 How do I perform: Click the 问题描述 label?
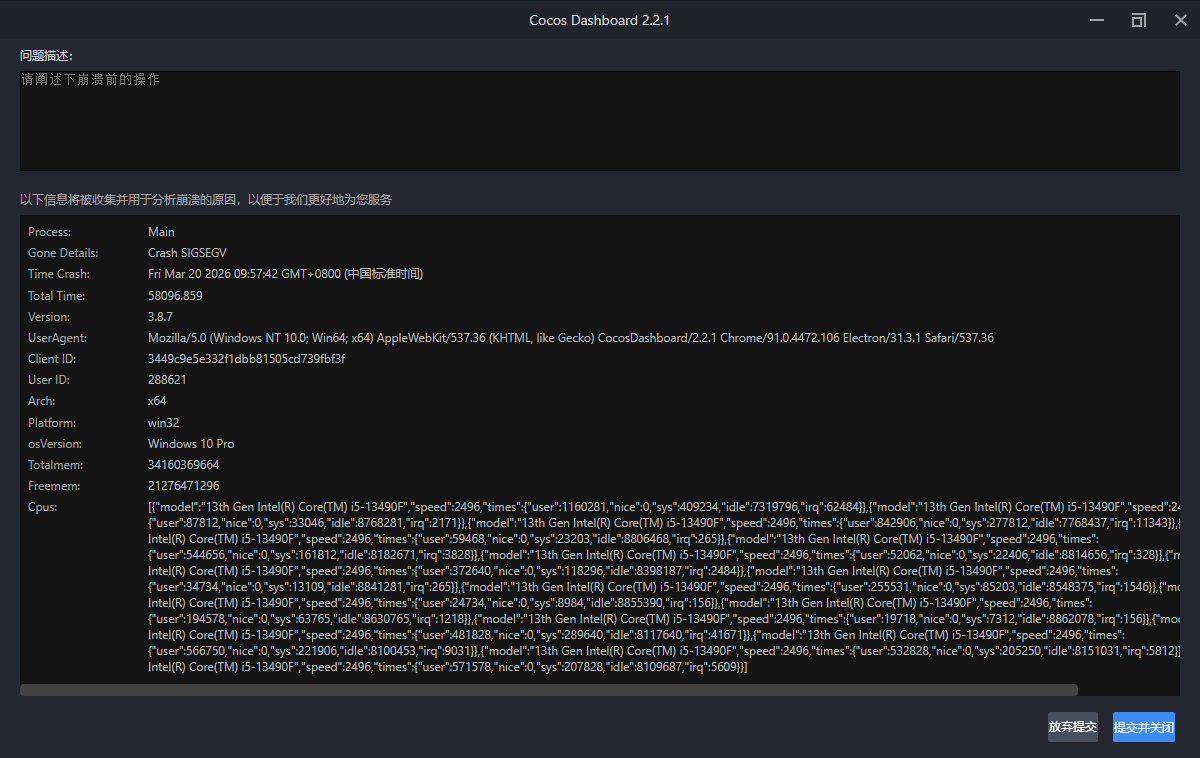(x=47, y=55)
